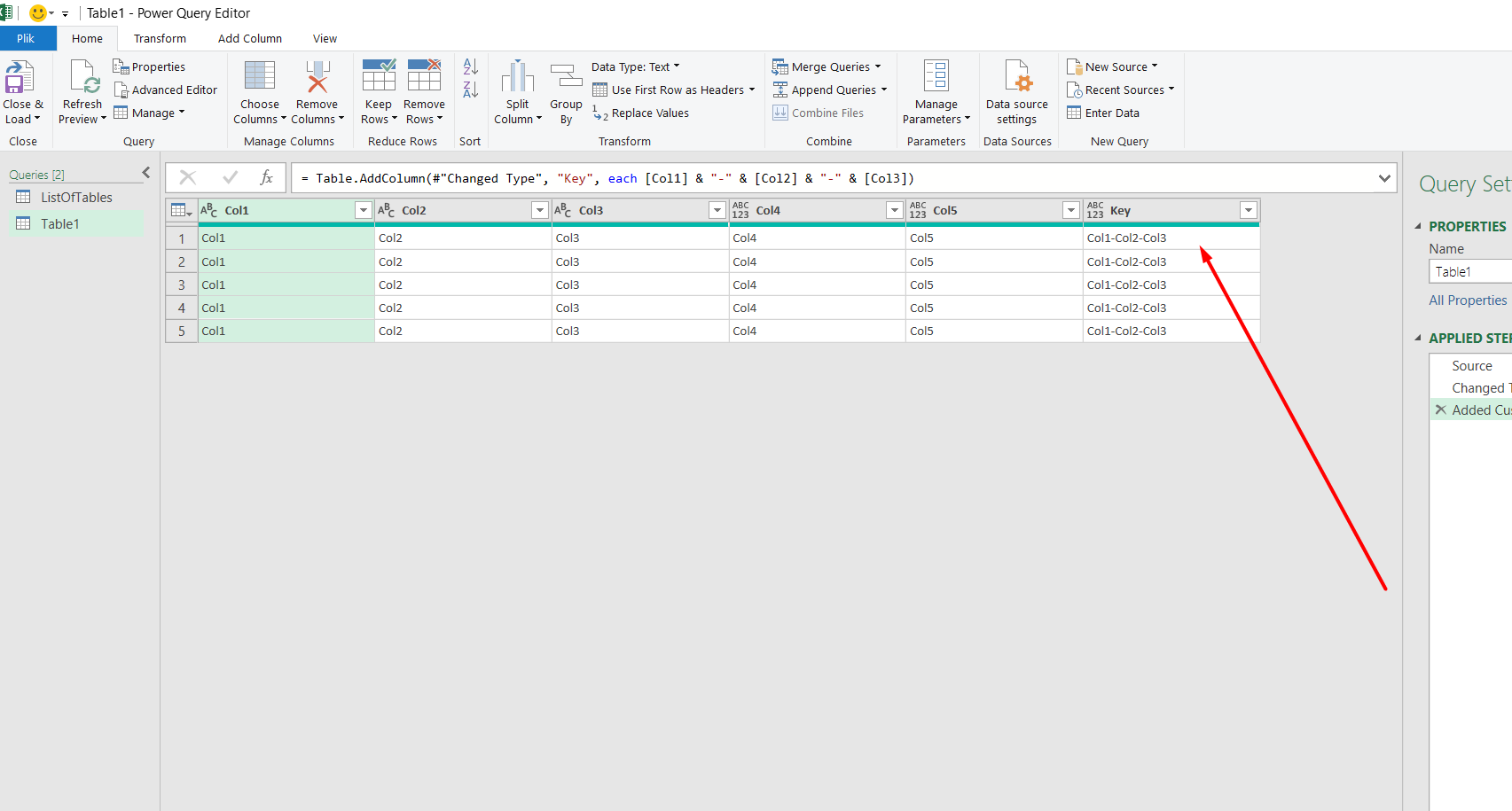This screenshot has height=811, width=1512.
Task: Click the Keep Rows icon
Action: coord(379,75)
